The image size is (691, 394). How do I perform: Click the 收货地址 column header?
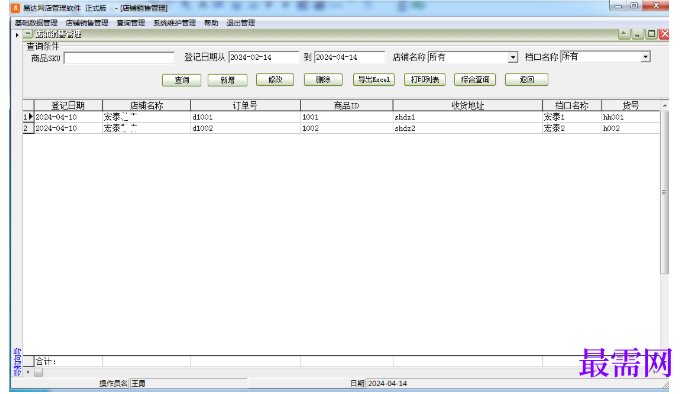[x=468, y=105]
